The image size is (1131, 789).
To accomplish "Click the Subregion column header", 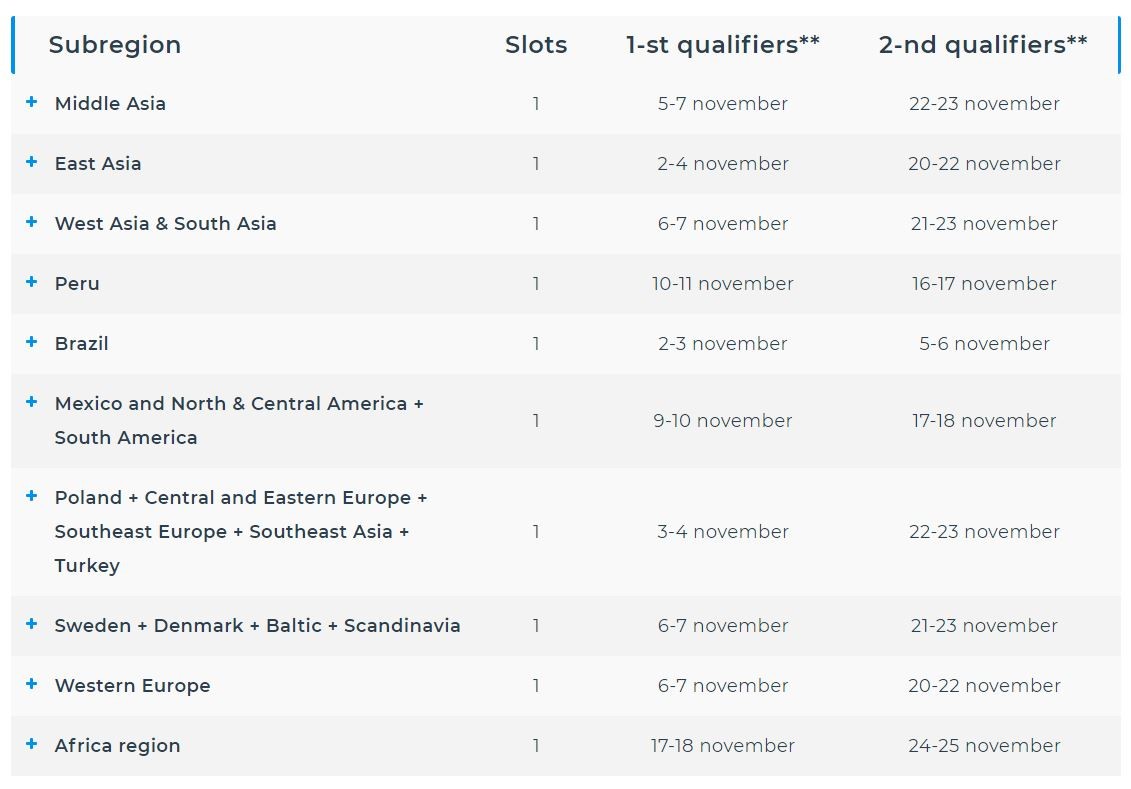I will coord(115,45).
